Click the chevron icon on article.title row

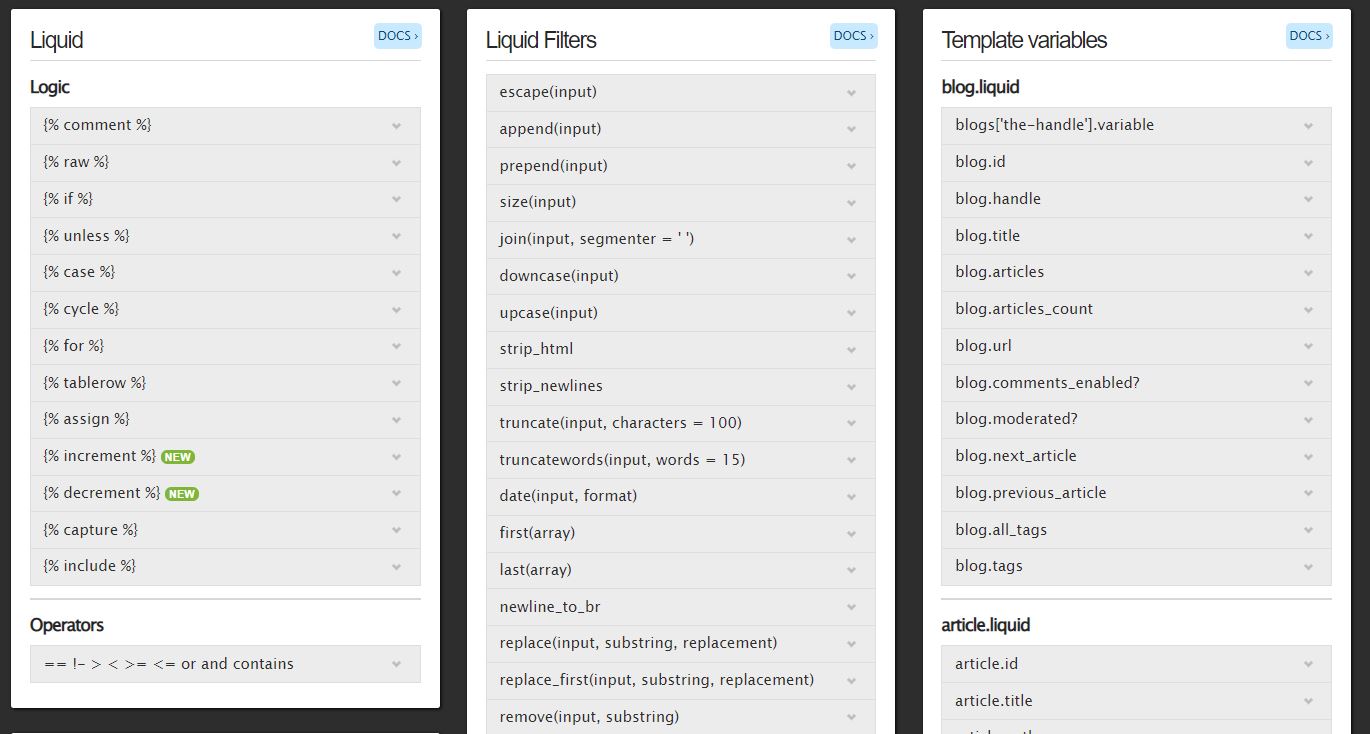1308,701
